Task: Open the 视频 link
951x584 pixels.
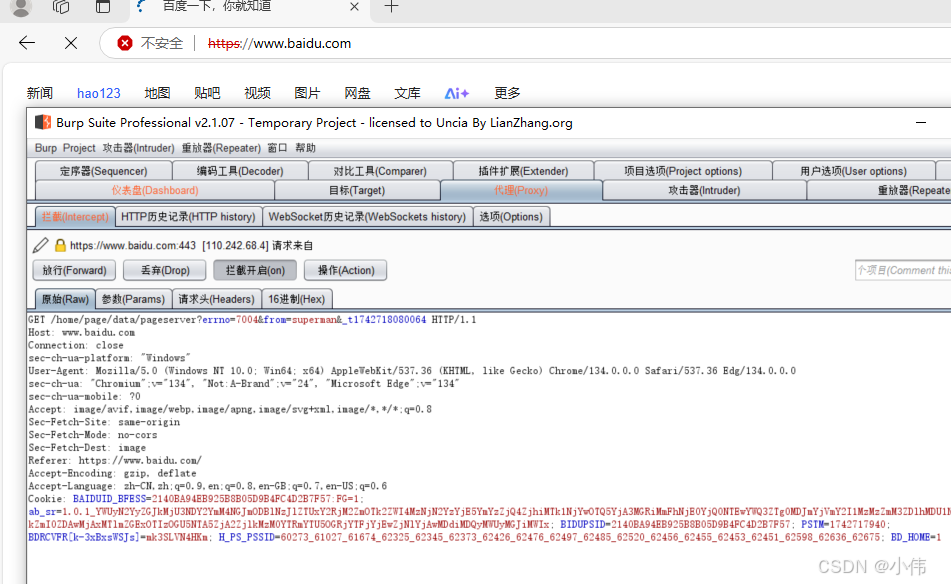Action: pos(257,93)
